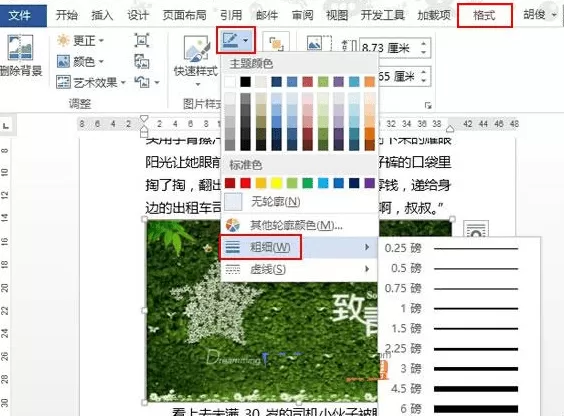This screenshot has height=416, width=564.
Task: Increase picture height with stepper arrow
Action: pyautogui.click(x=424, y=43)
